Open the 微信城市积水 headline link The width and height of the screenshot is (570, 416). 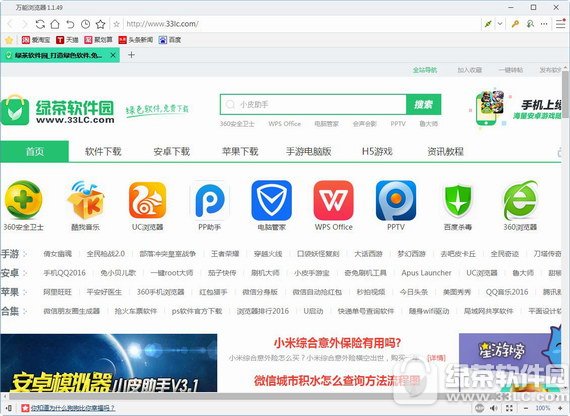337,381
